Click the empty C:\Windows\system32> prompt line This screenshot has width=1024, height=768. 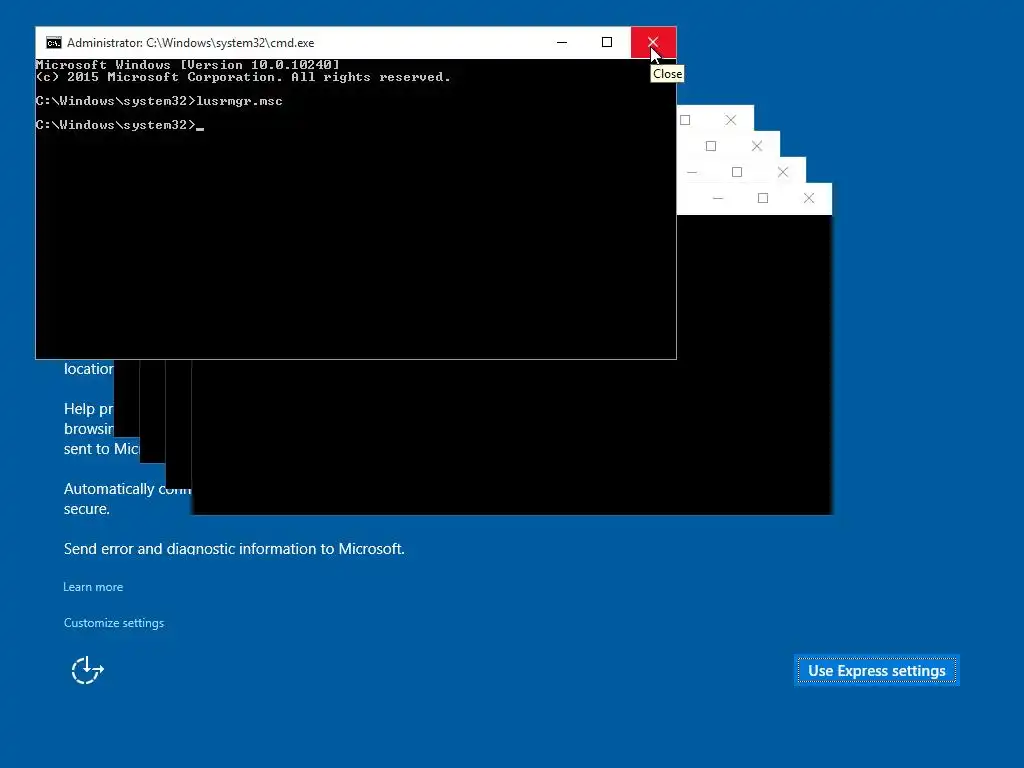click(120, 125)
